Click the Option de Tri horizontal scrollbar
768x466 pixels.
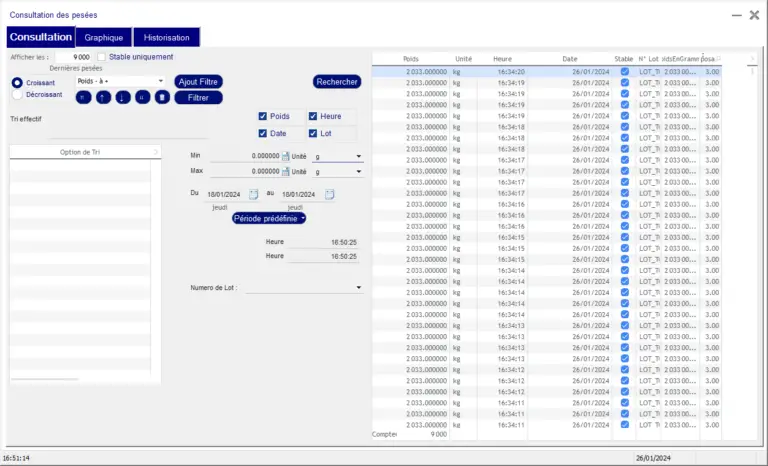coord(44,379)
